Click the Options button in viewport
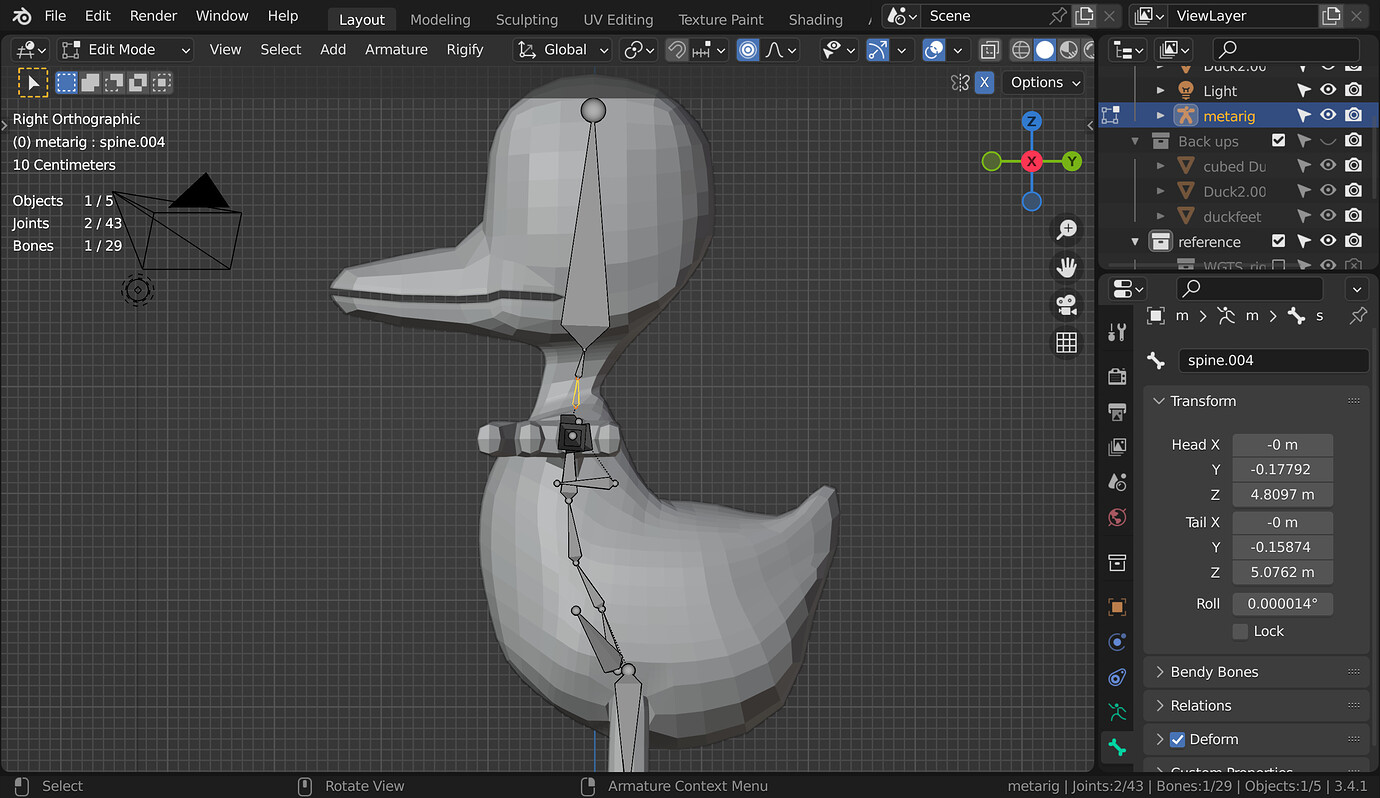 tap(1045, 83)
